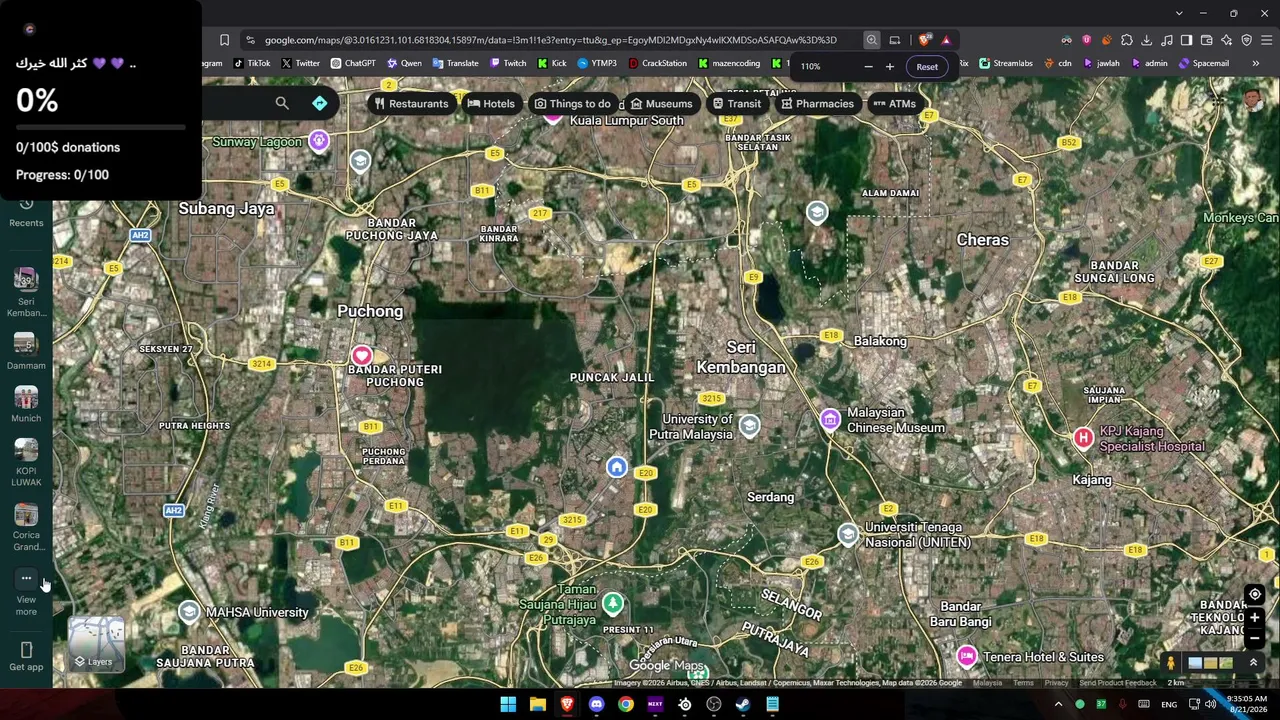Select the Things to do chip
Image resolution: width=1280 pixels, height=720 pixels.
[x=572, y=103]
